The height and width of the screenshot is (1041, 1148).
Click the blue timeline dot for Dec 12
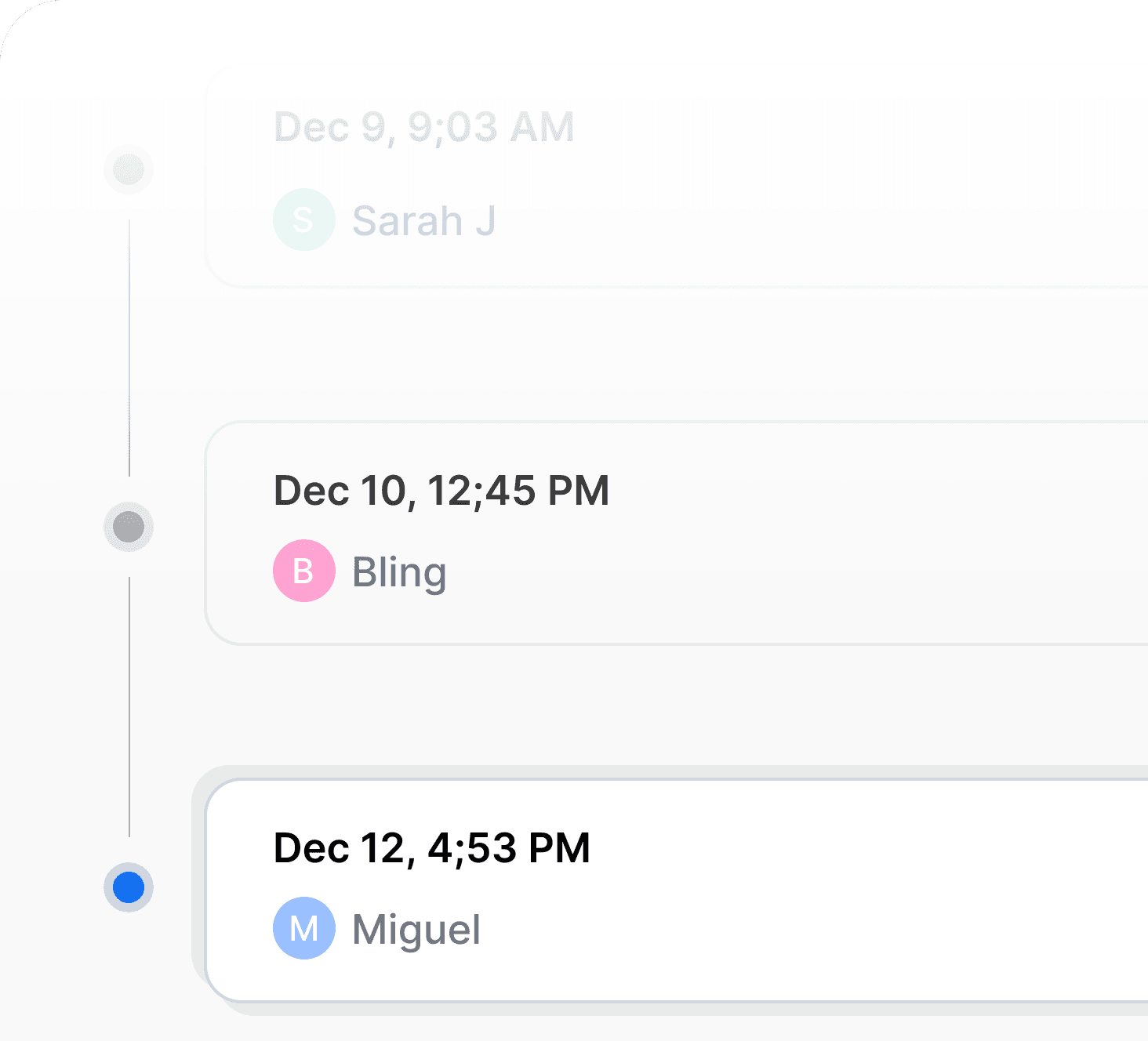click(x=129, y=887)
